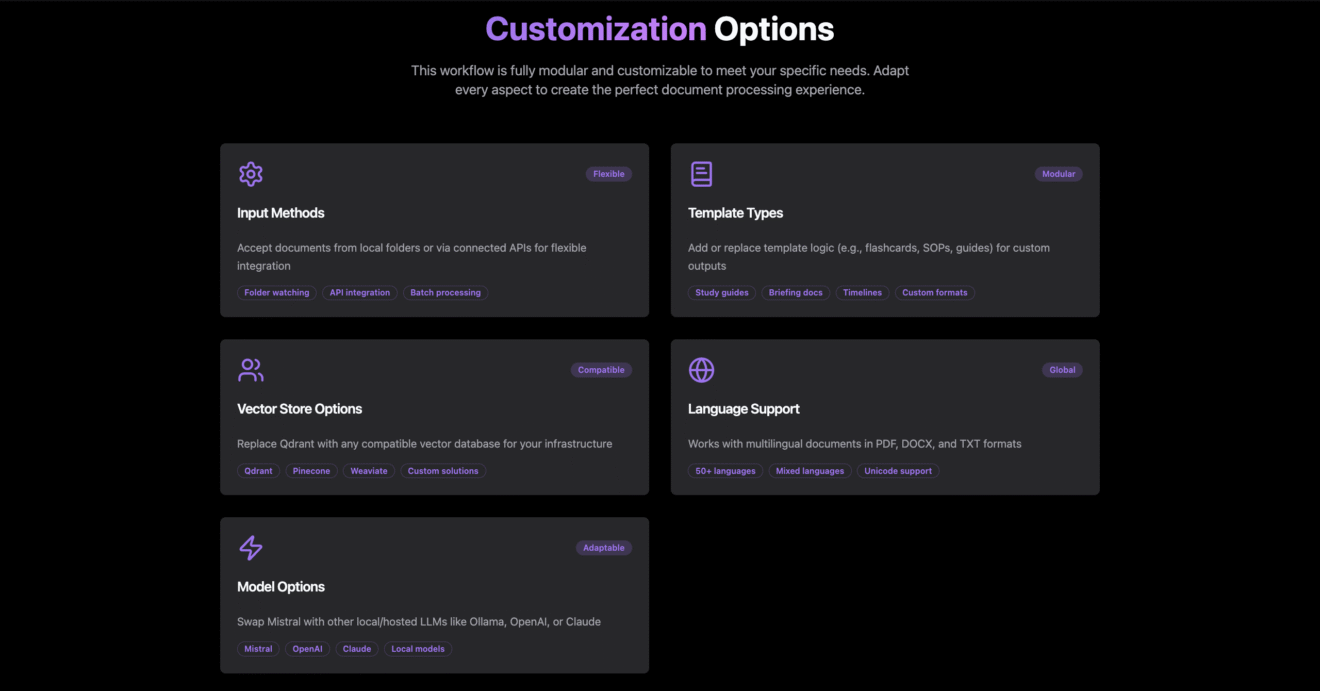The height and width of the screenshot is (691, 1320).
Task: Click the book icon above Template Types
Action: pyautogui.click(x=702, y=174)
